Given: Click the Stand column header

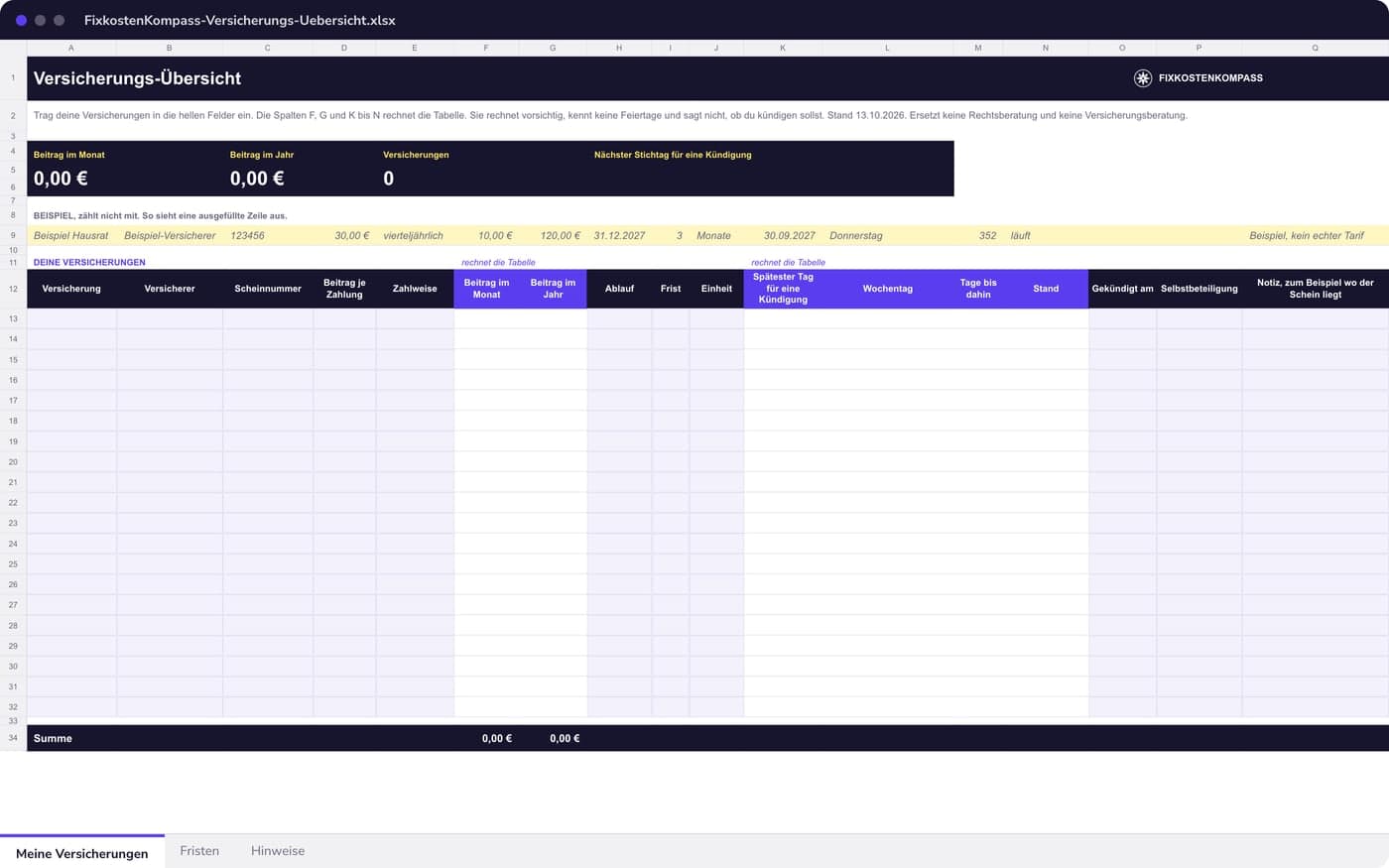Looking at the screenshot, I should coord(1046,289).
